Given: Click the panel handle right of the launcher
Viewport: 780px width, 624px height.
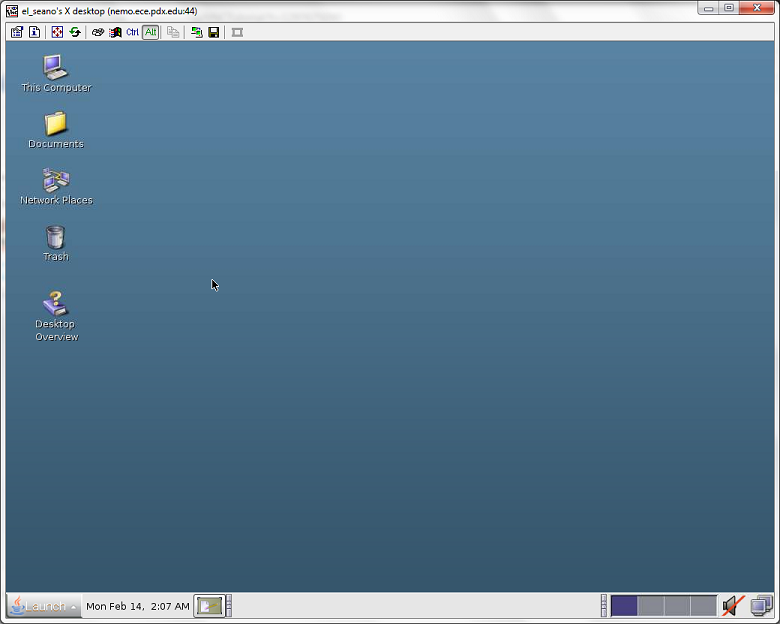Looking at the screenshot, I should coord(229,606).
